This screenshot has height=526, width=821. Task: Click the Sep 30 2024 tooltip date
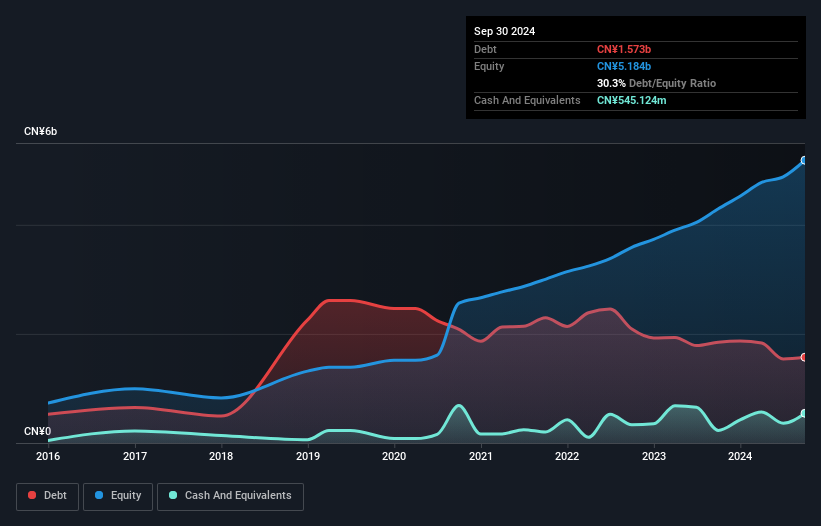tap(505, 31)
